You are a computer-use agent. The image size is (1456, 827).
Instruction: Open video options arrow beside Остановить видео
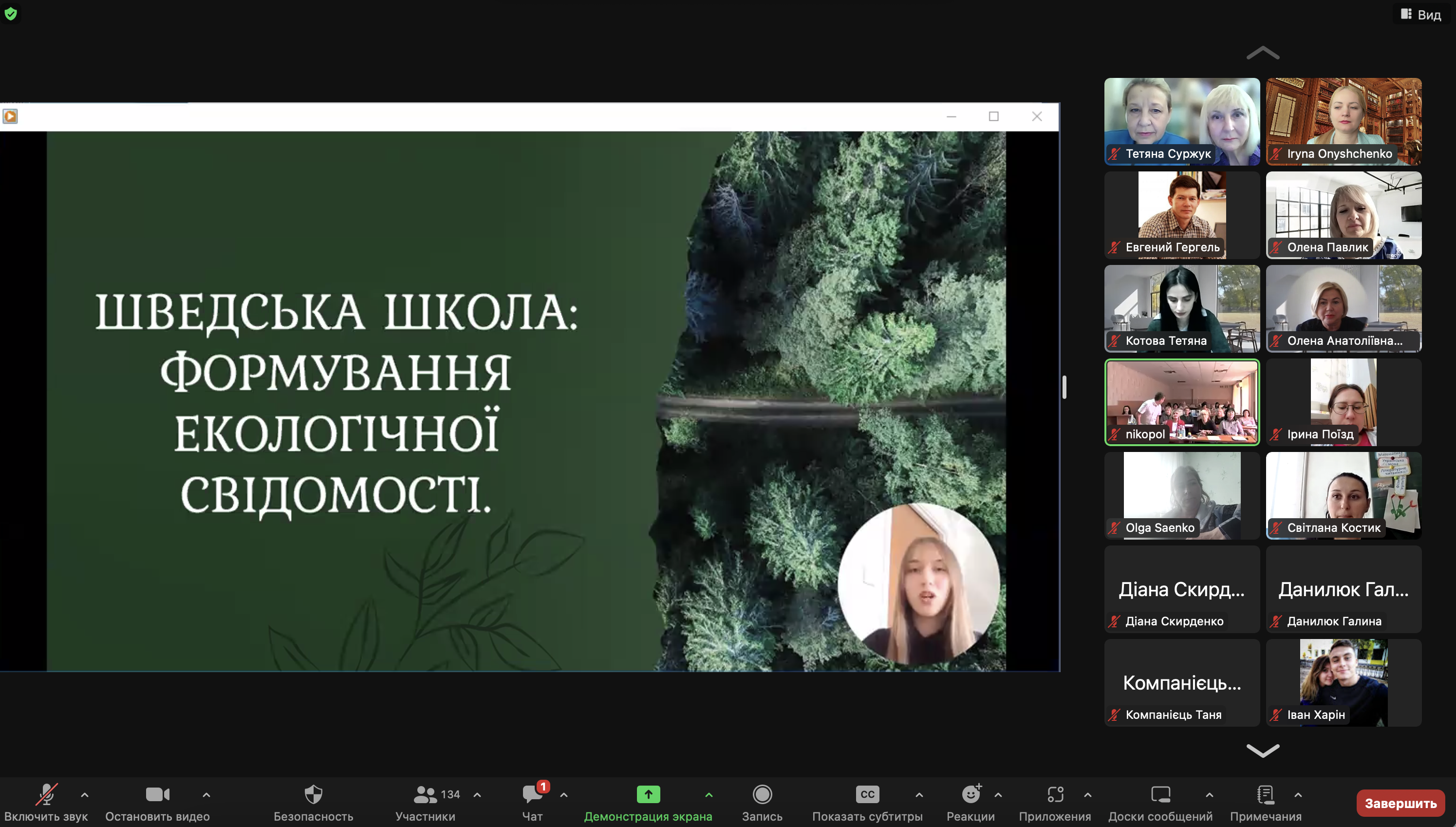coord(206,795)
